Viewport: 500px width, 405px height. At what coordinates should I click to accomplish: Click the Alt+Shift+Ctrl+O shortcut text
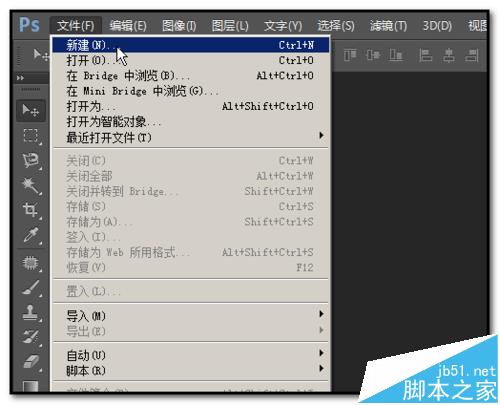pos(268,106)
